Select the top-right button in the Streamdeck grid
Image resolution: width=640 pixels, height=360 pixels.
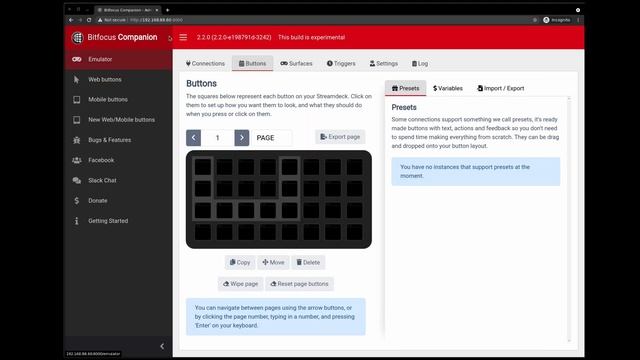point(355,167)
